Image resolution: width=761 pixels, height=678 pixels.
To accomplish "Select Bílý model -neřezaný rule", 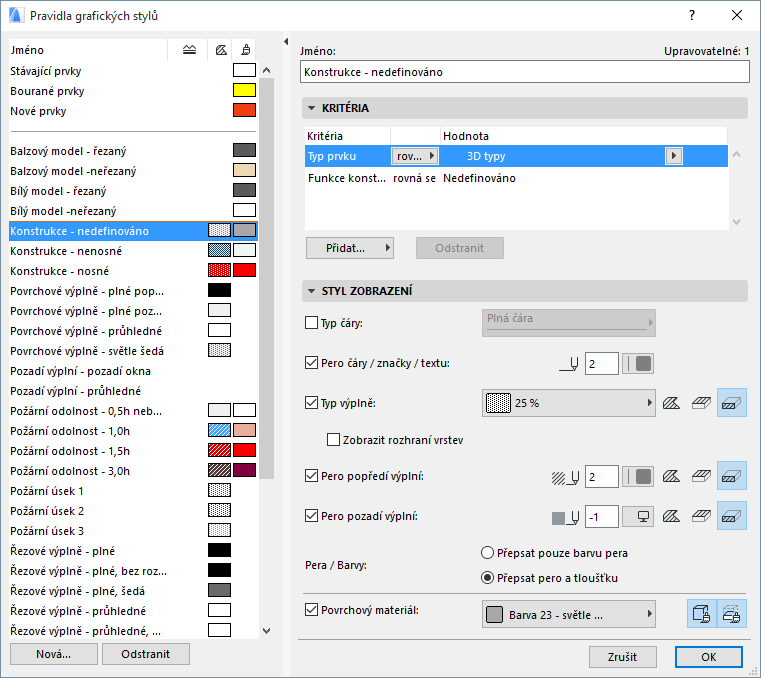I will 133,211.
